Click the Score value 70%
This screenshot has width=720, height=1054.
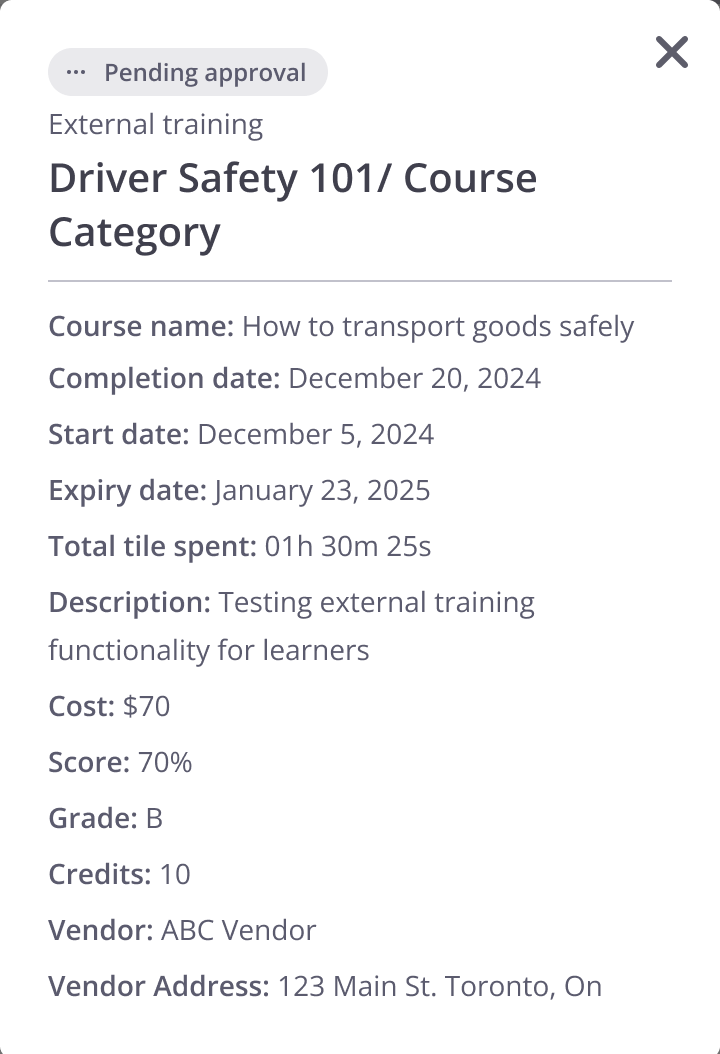click(165, 763)
